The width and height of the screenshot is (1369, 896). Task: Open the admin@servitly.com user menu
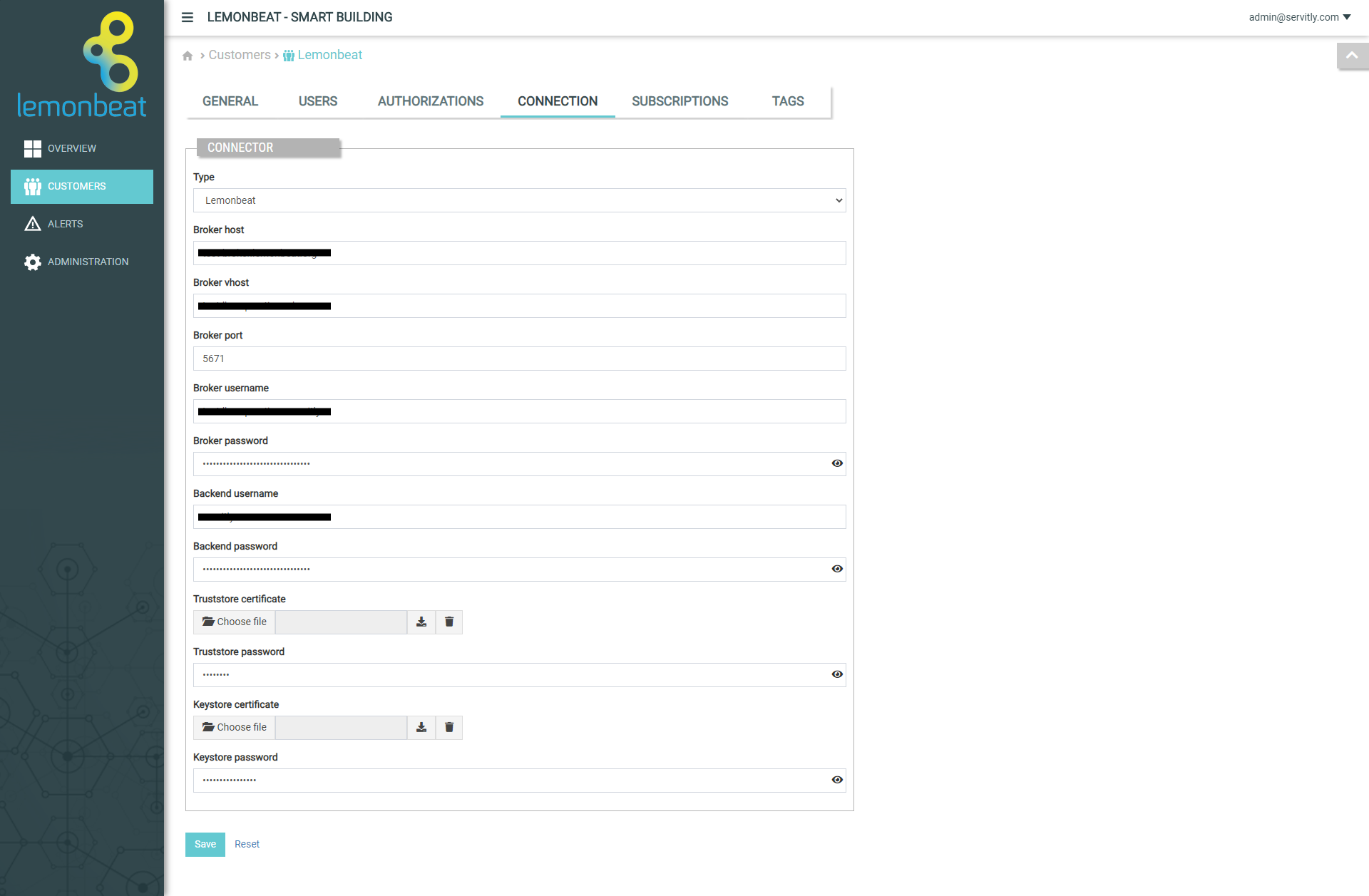click(1300, 17)
